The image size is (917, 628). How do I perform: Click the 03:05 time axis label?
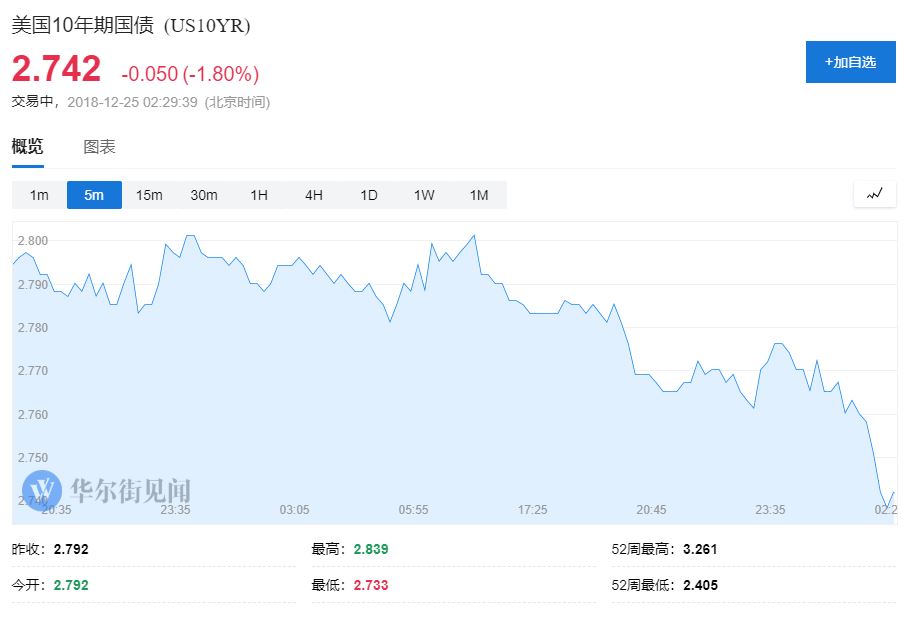point(294,510)
